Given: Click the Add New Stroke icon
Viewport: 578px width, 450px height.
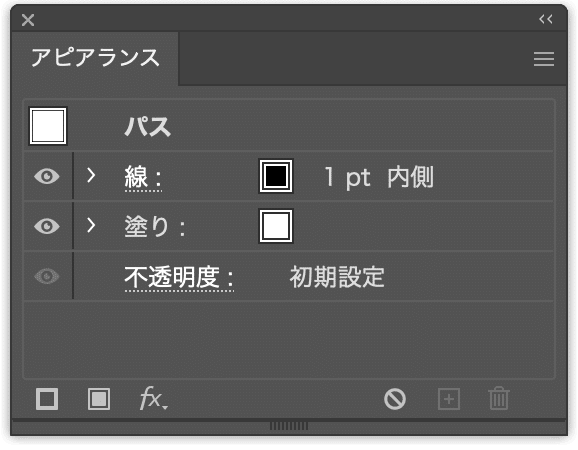Looking at the screenshot, I should click(x=47, y=399).
